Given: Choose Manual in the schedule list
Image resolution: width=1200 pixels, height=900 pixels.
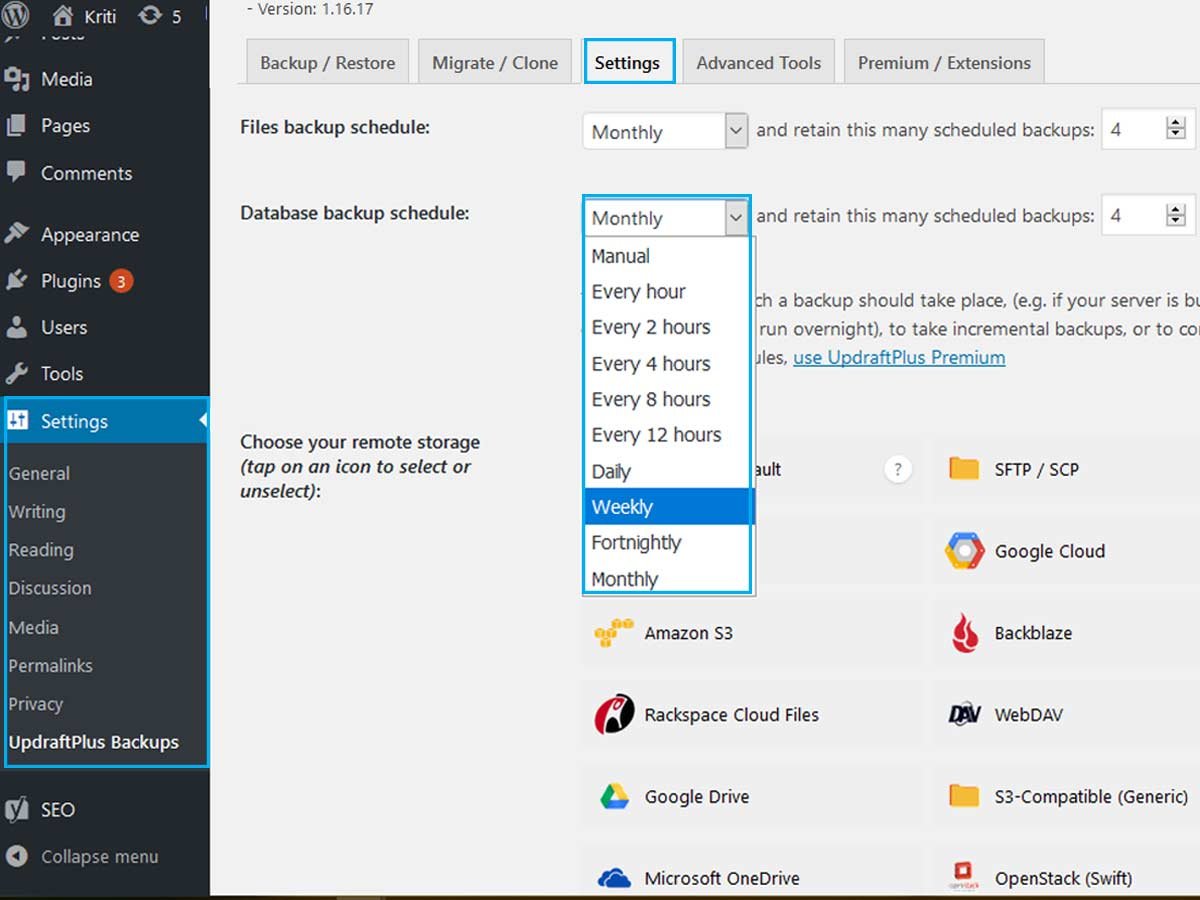Looking at the screenshot, I should click(667, 256).
